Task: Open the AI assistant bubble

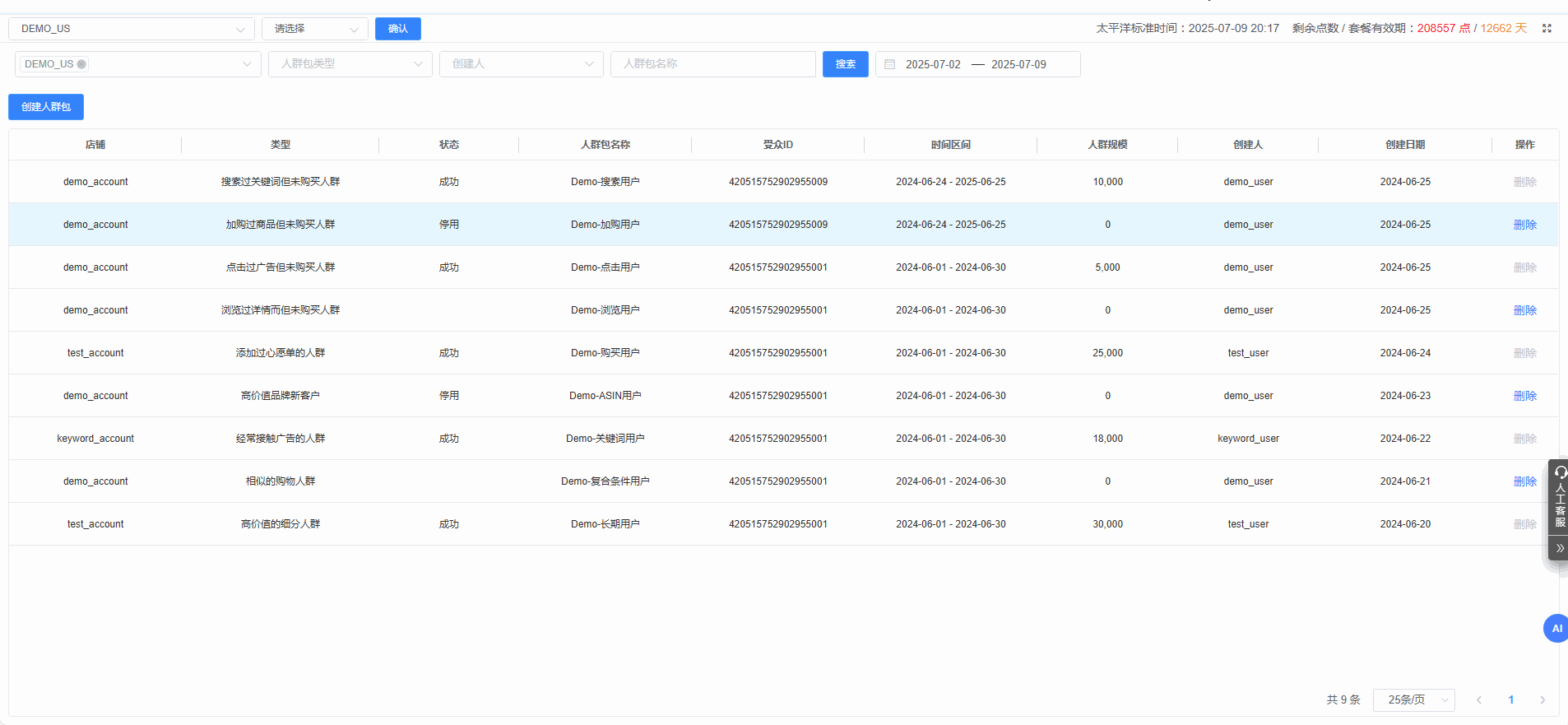Action: pyautogui.click(x=1556, y=628)
